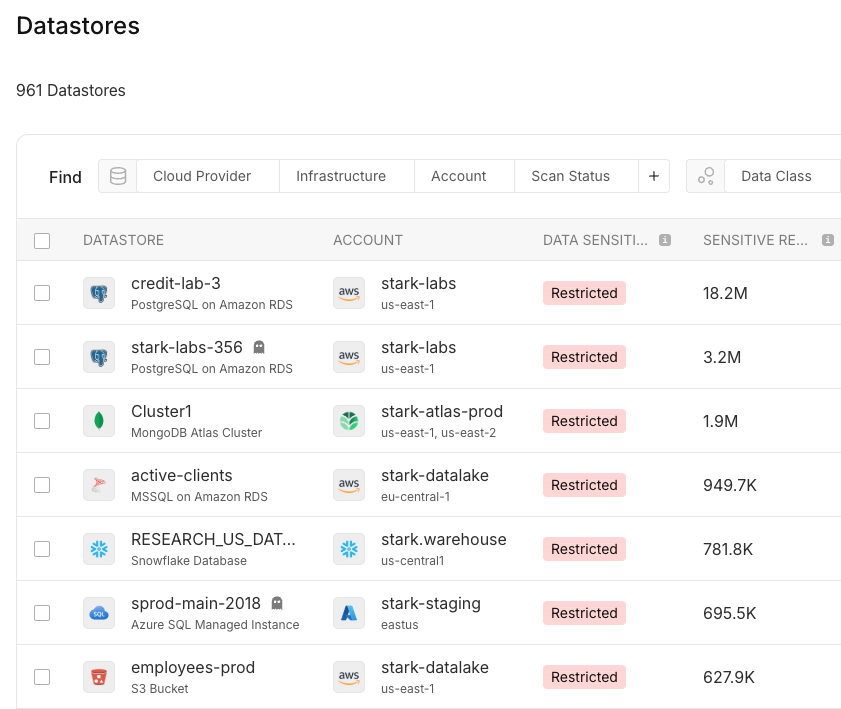
Task: Open the RESEARCH_US_DAT... datastore
Action: pyautogui.click(x=213, y=539)
